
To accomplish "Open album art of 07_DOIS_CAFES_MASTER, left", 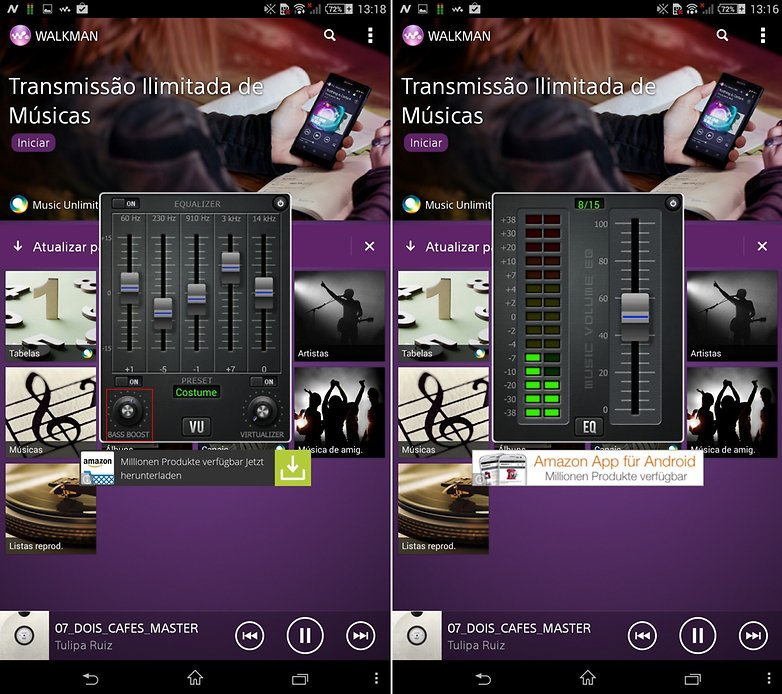I will pos(24,636).
